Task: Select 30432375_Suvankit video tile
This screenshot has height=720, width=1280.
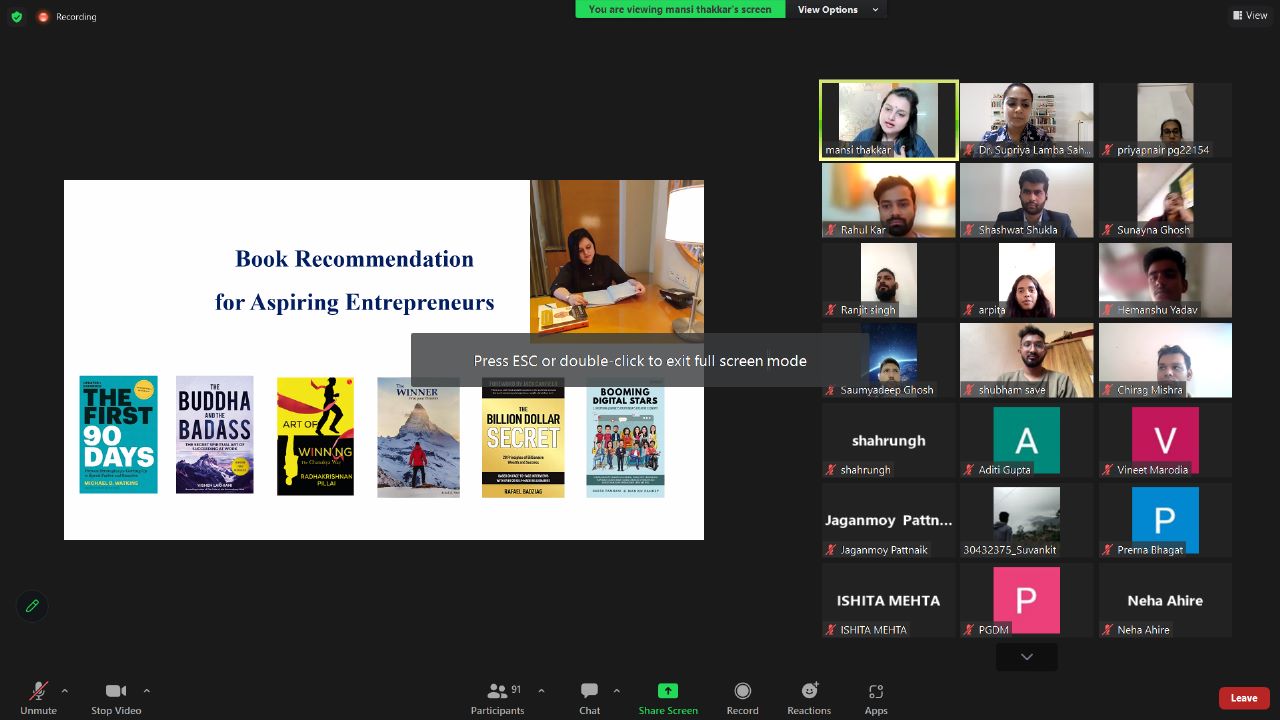Action: (x=1026, y=520)
